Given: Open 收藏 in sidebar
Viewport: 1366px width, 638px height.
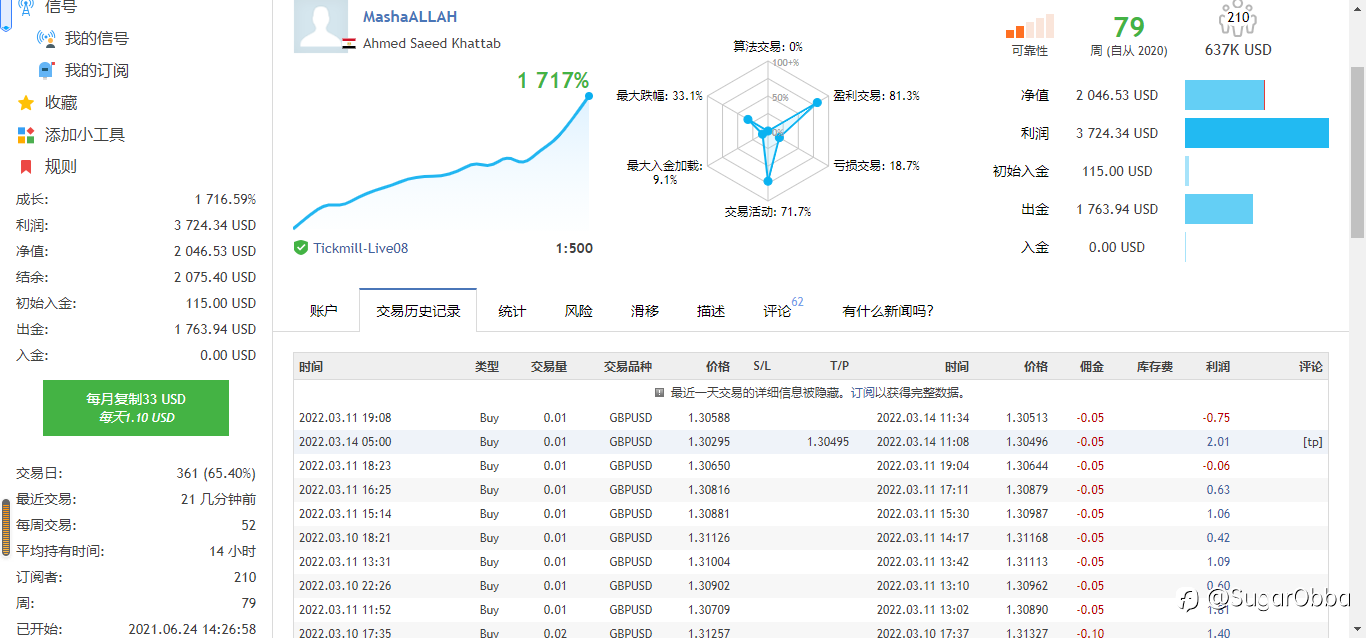Looking at the screenshot, I should (x=61, y=103).
